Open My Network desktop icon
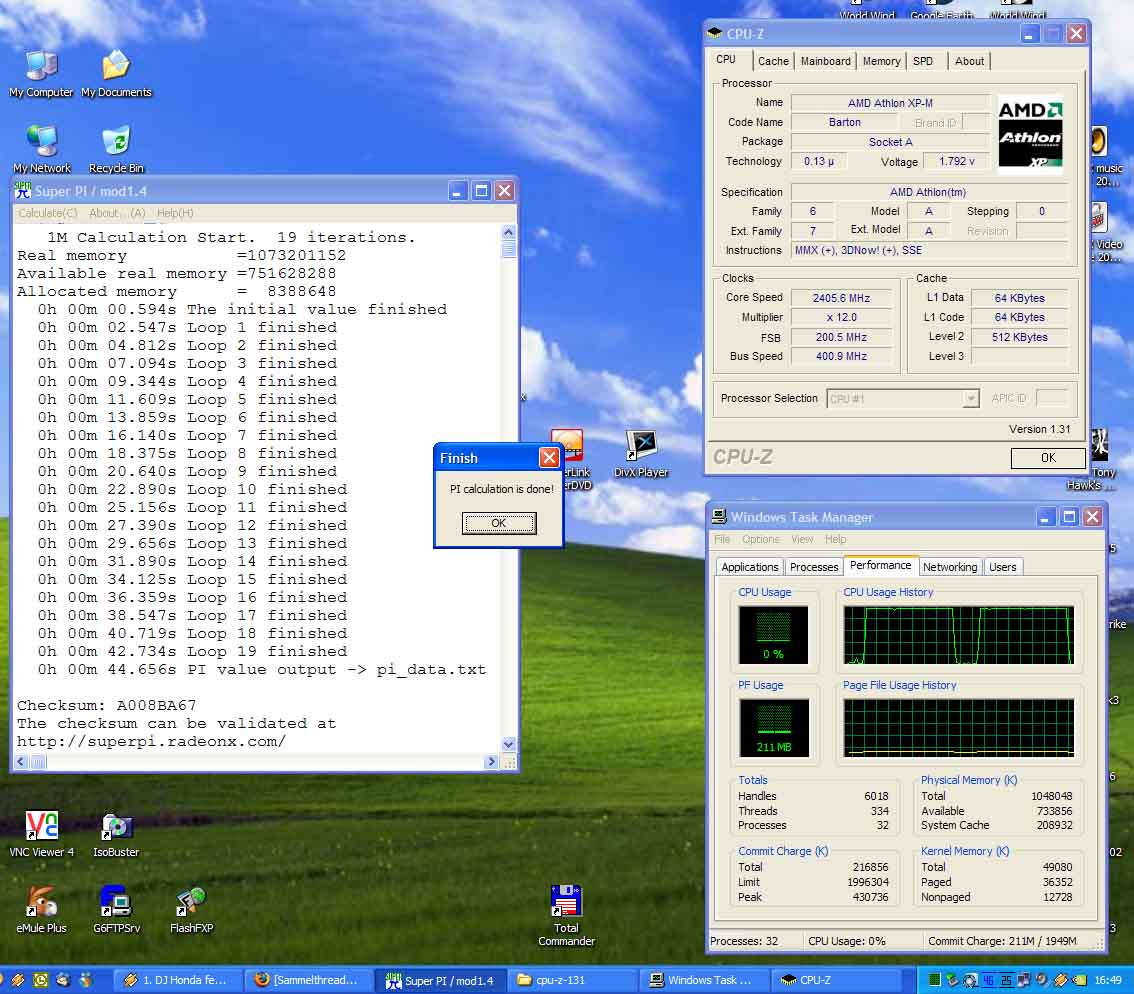 point(42,148)
